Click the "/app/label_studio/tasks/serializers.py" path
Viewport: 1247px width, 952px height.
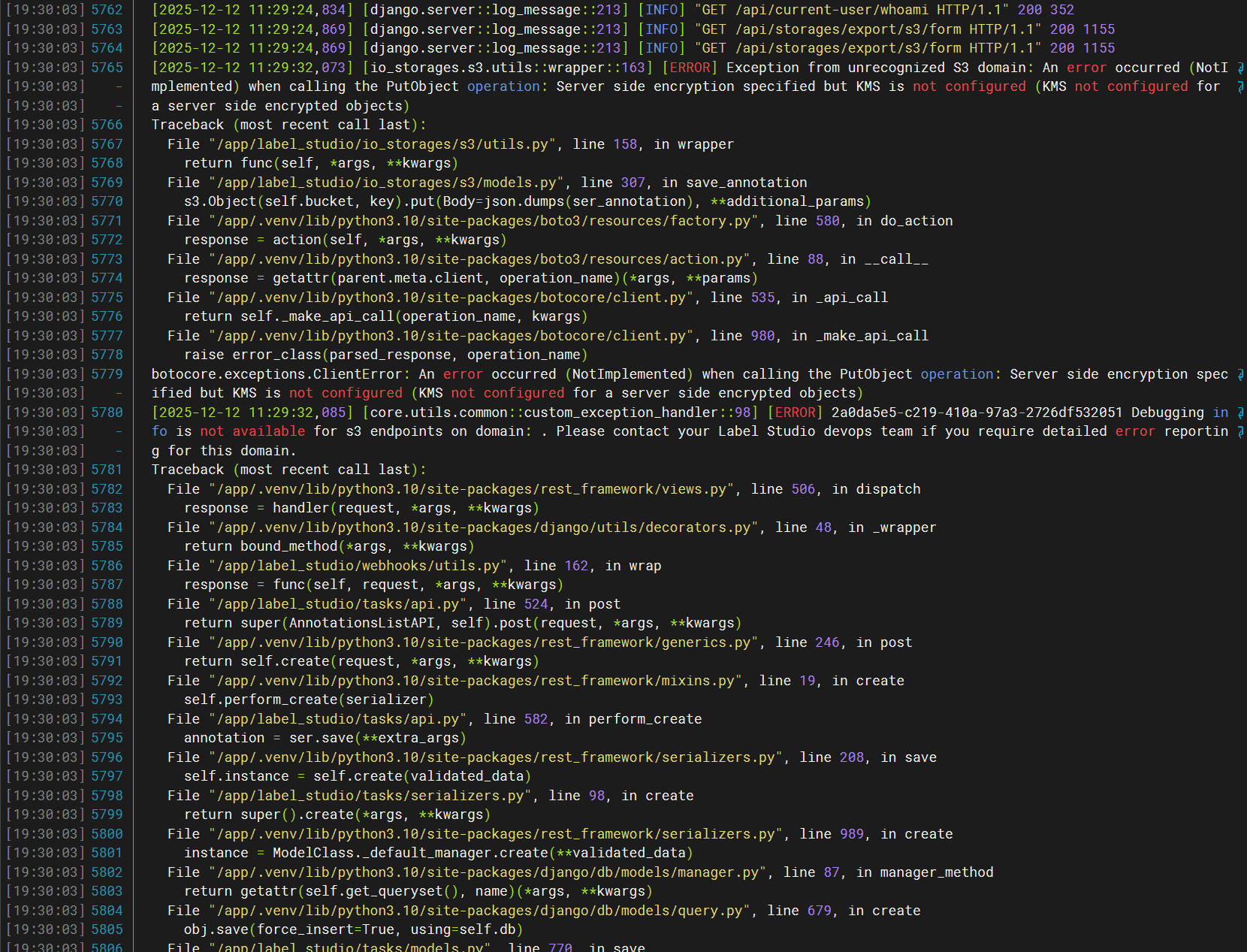point(370,796)
